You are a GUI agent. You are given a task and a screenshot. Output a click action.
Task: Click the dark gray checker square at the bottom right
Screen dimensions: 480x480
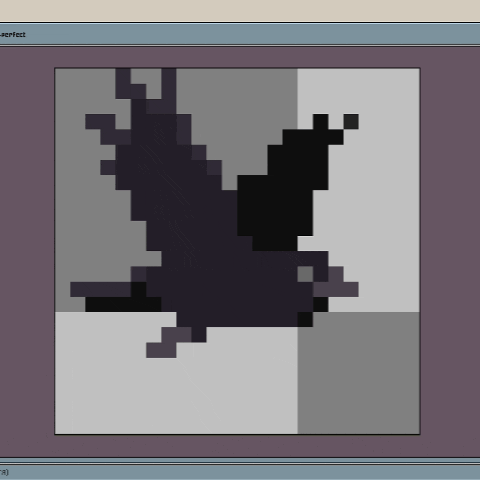pyautogui.click(x=358, y=373)
